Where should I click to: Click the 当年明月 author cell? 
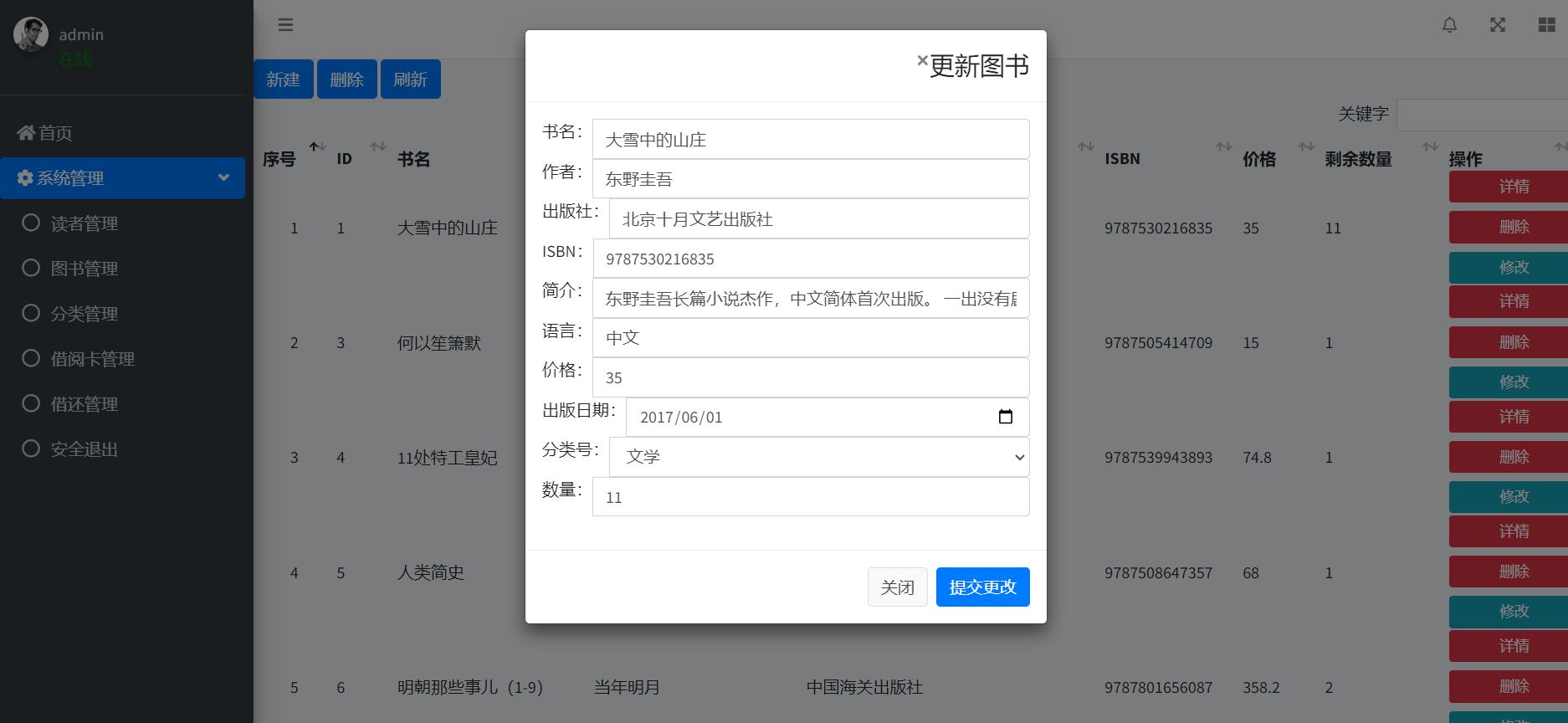pyautogui.click(x=627, y=687)
